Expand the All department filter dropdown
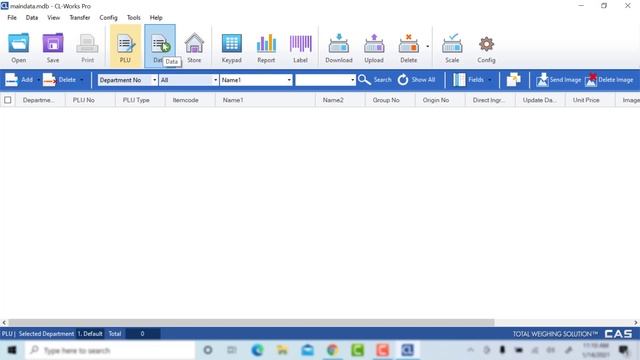The width and height of the screenshot is (640, 360). click(x=216, y=80)
